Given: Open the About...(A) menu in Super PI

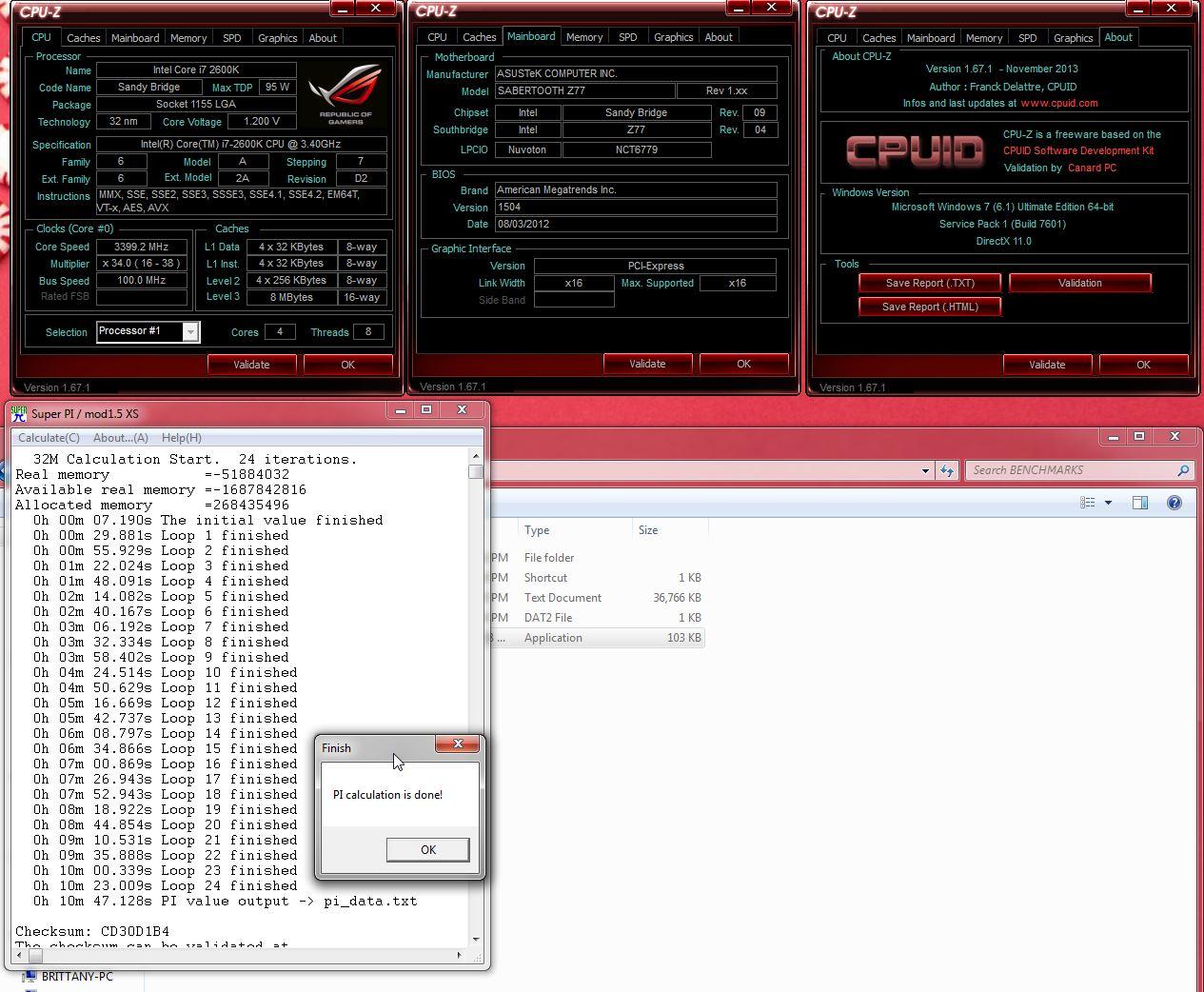Looking at the screenshot, I should pyautogui.click(x=120, y=438).
